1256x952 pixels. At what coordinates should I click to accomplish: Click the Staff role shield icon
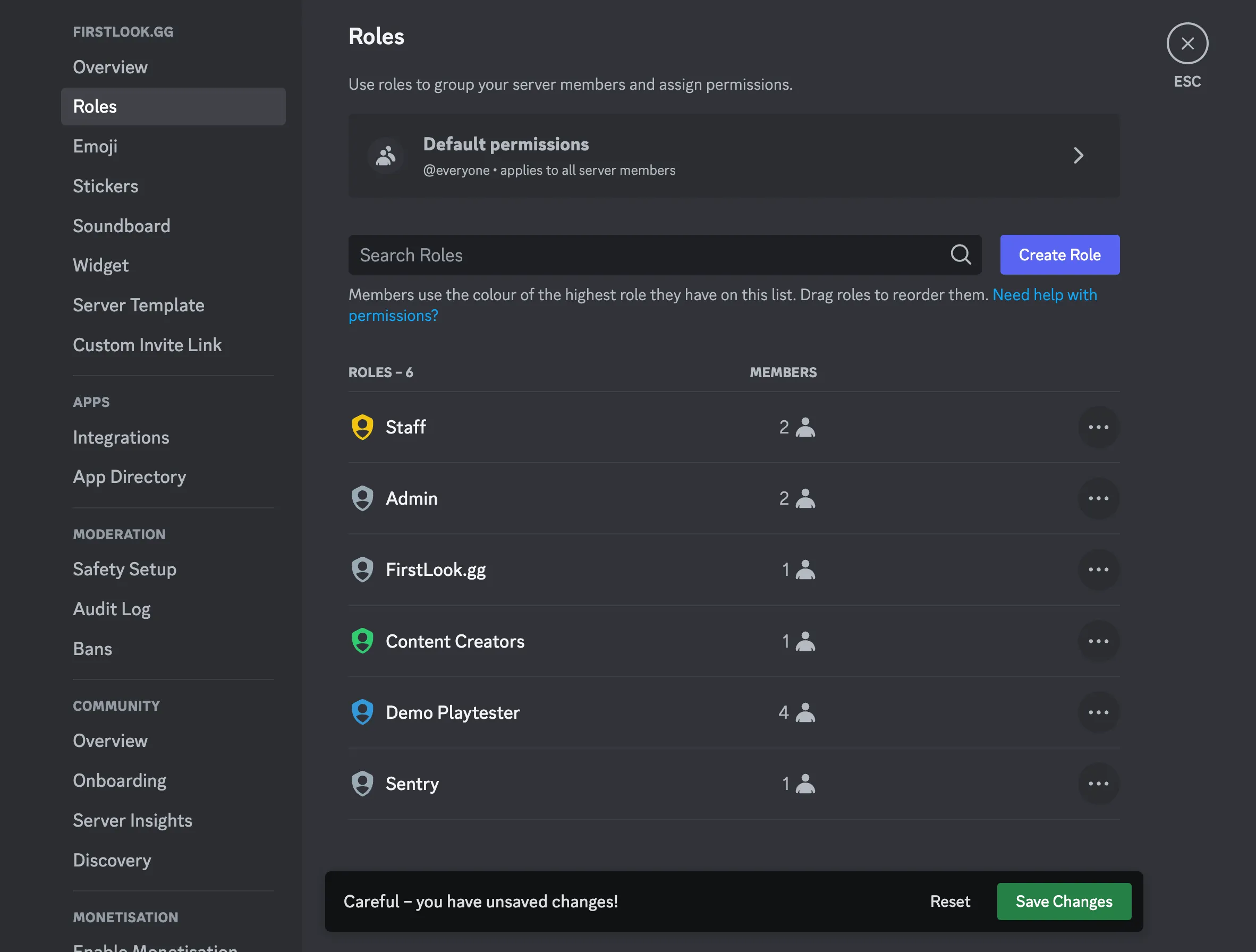coord(362,426)
